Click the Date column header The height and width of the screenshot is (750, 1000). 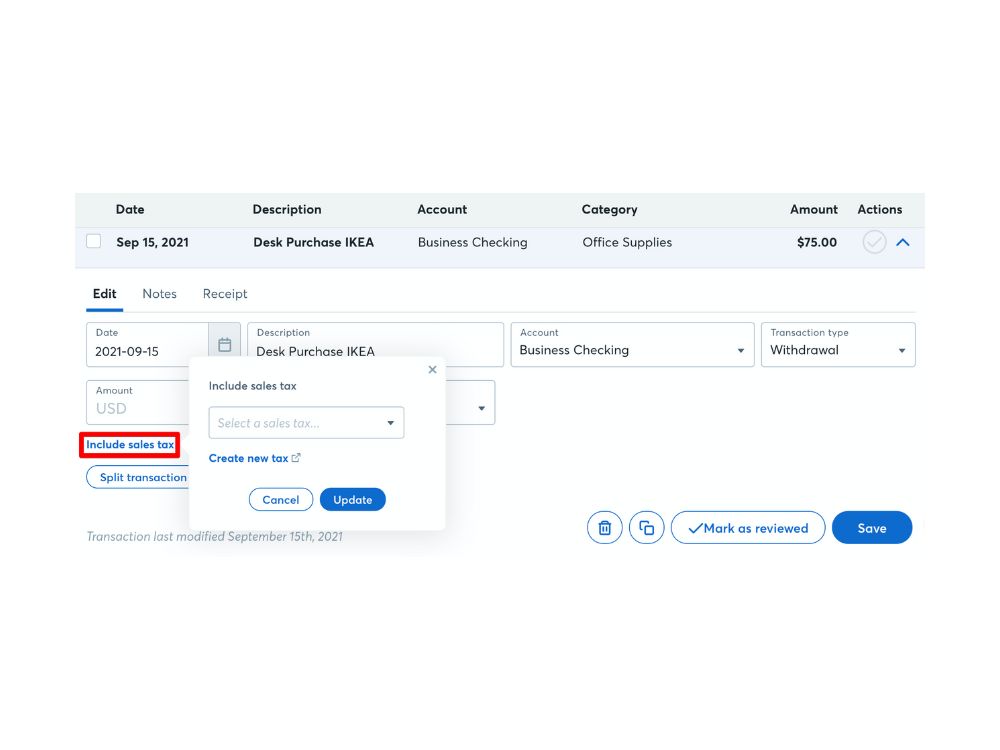click(130, 209)
